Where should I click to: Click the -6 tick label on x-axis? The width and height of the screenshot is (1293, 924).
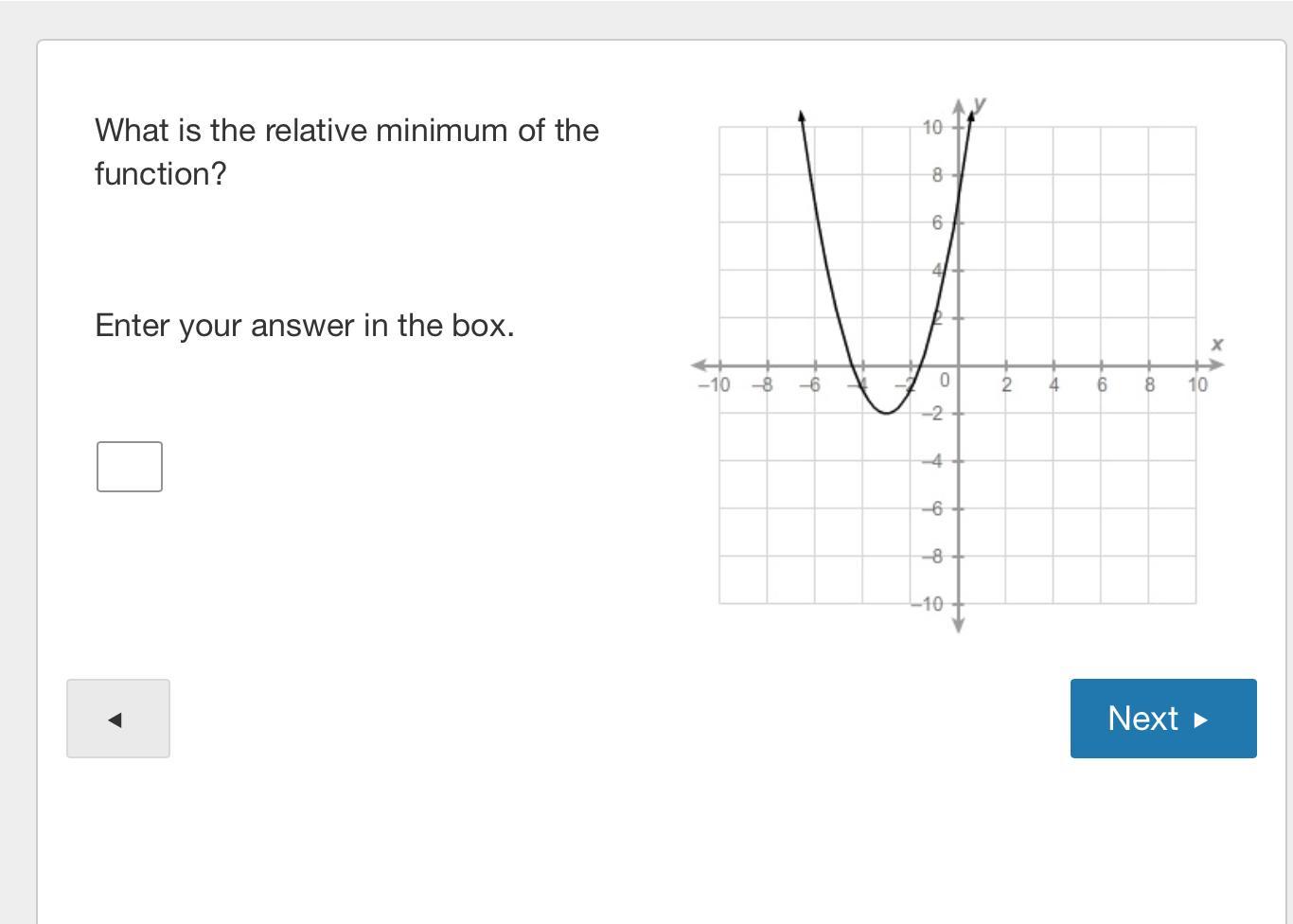point(809,385)
